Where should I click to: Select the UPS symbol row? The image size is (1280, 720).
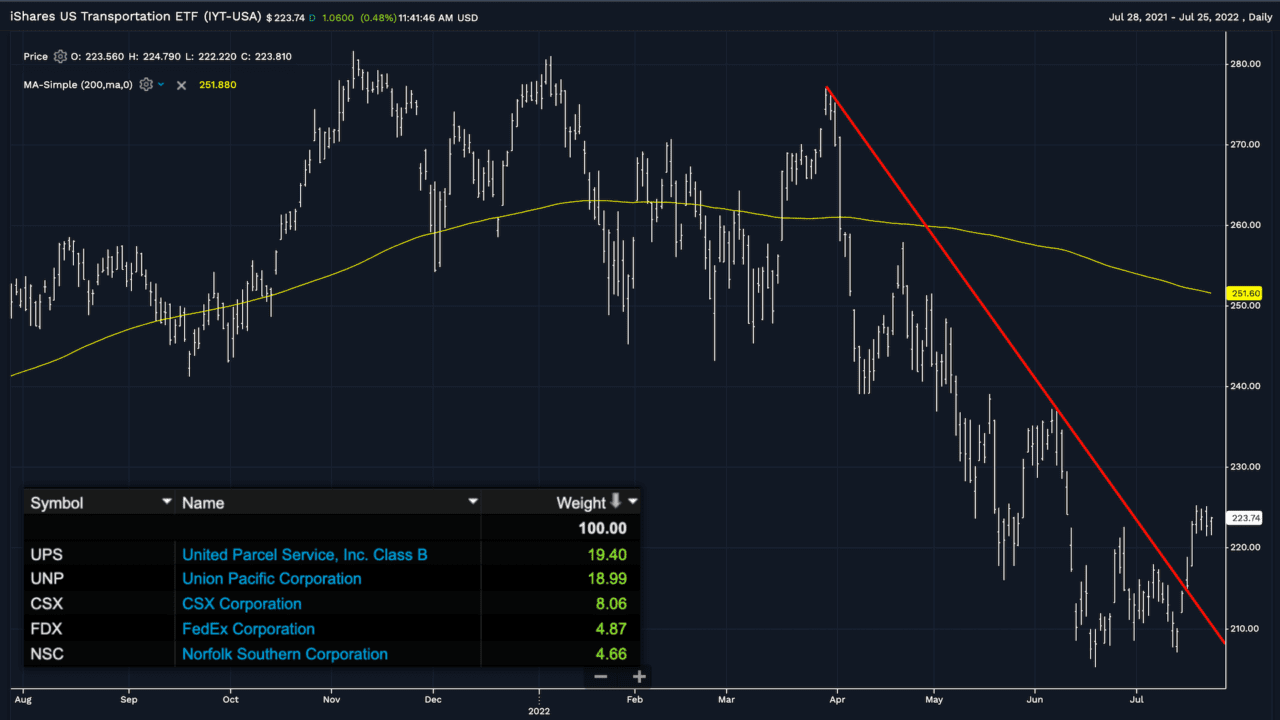point(48,554)
